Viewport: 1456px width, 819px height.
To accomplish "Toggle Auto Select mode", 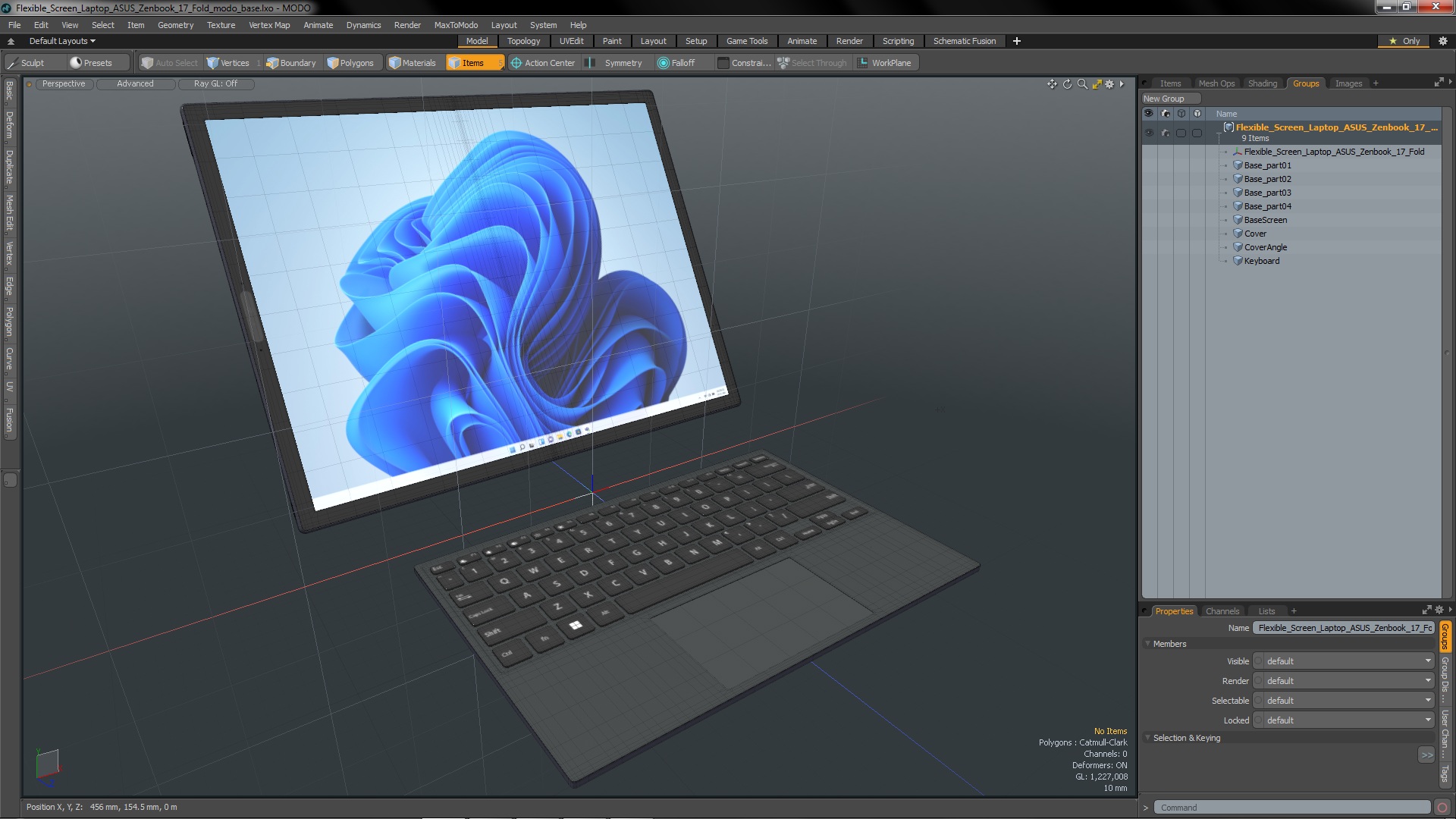I will coord(170,63).
